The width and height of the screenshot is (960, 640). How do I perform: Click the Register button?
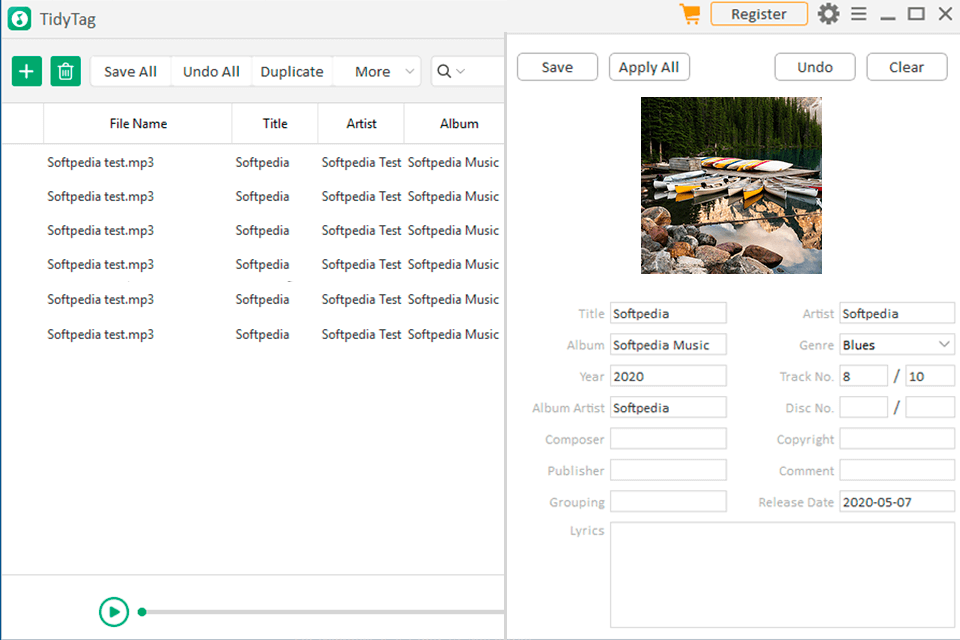[x=758, y=14]
